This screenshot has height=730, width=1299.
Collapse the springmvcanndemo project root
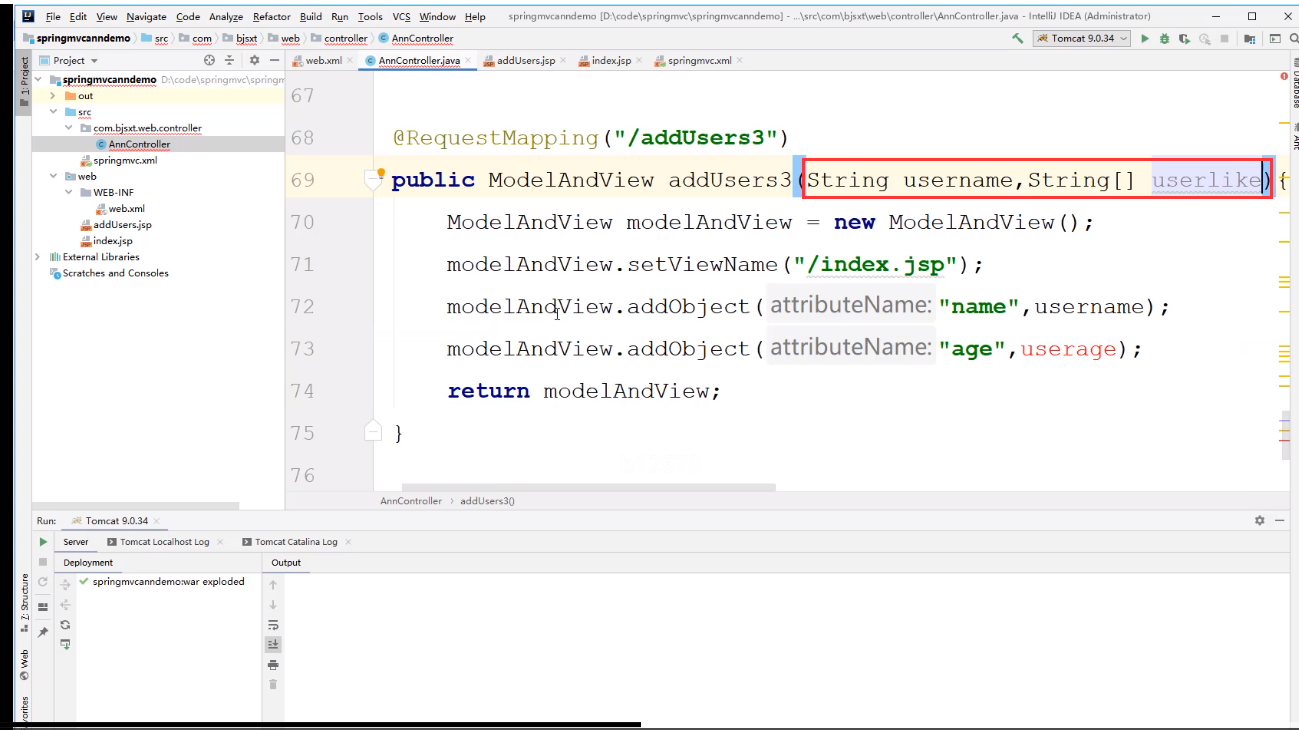pos(39,79)
